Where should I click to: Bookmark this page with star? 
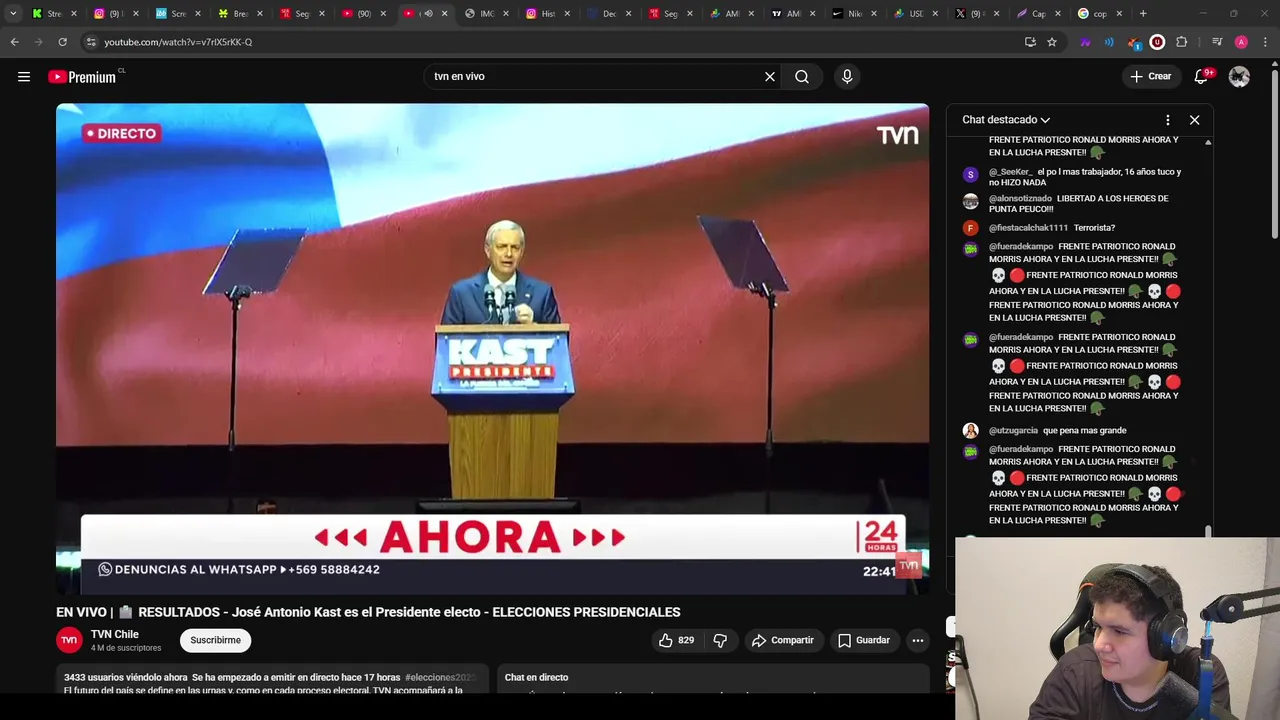[1052, 42]
